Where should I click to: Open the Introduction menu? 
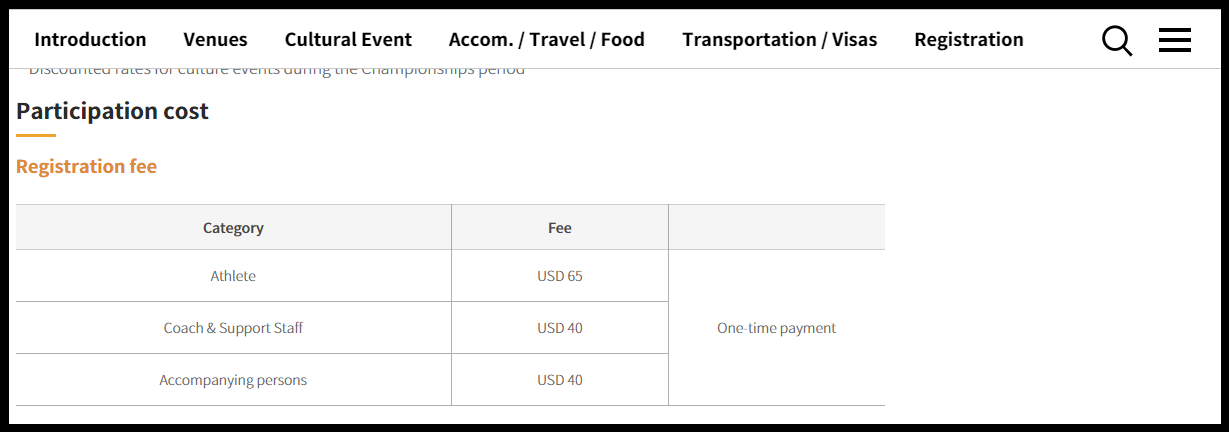click(x=90, y=40)
